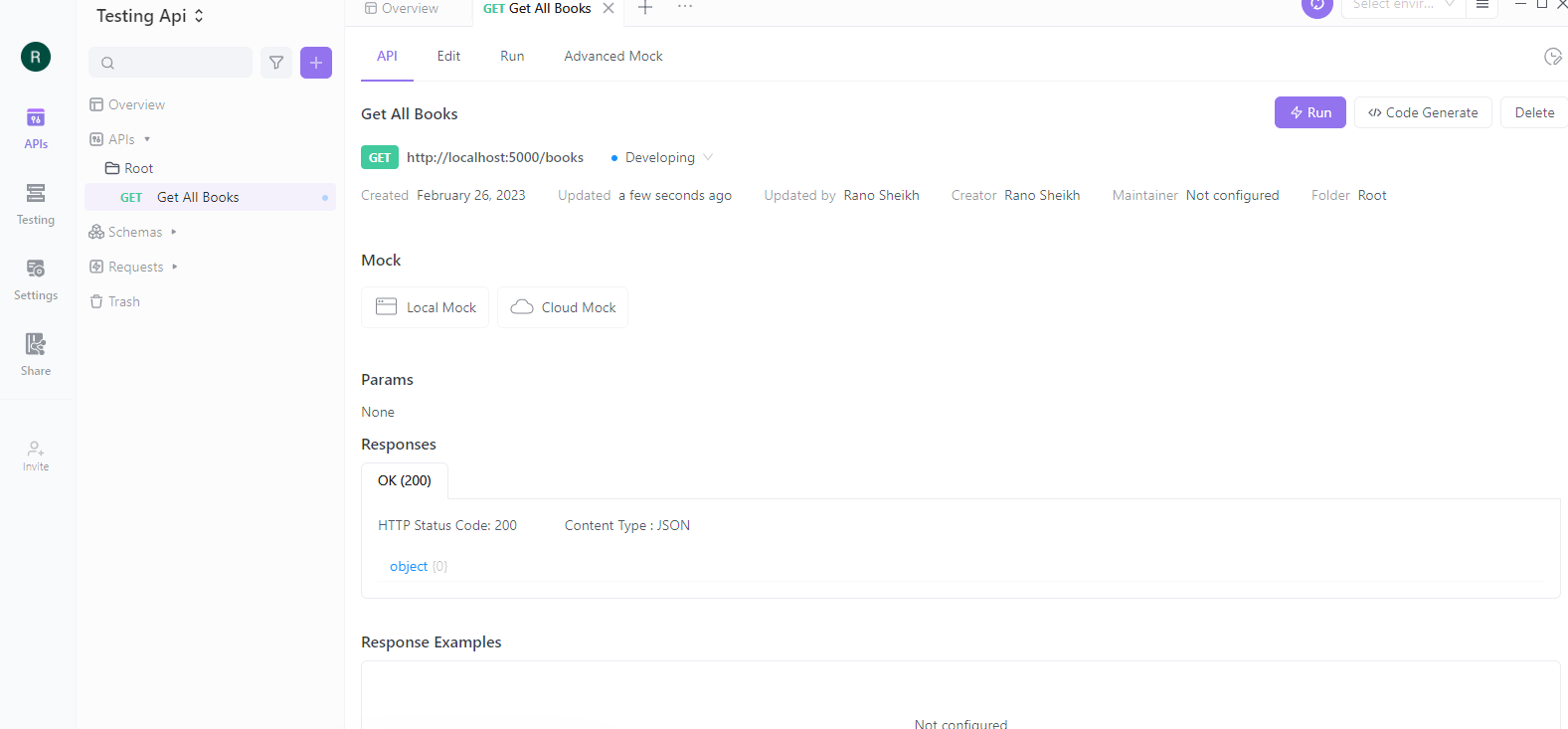Image resolution: width=1568 pixels, height=729 pixels.
Task: Switch to the Edit tab
Action: click(x=448, y=56)
